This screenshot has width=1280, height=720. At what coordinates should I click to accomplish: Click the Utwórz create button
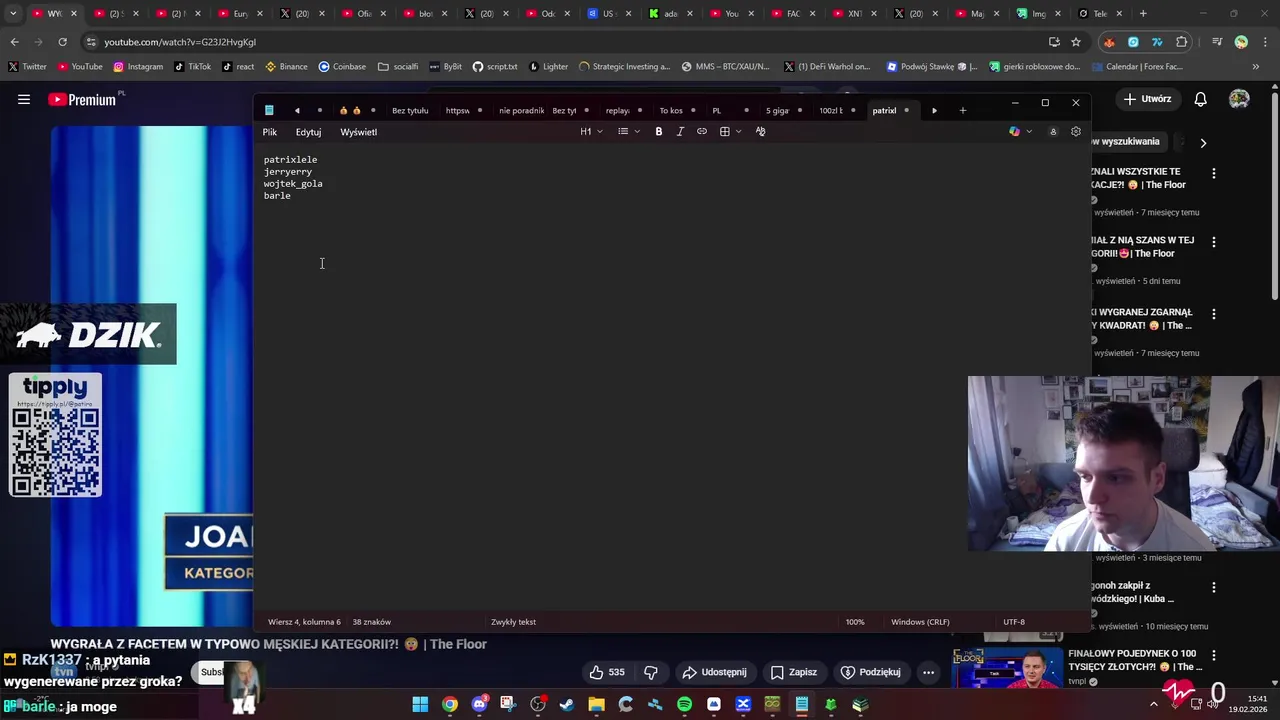tap(1147, 99)
